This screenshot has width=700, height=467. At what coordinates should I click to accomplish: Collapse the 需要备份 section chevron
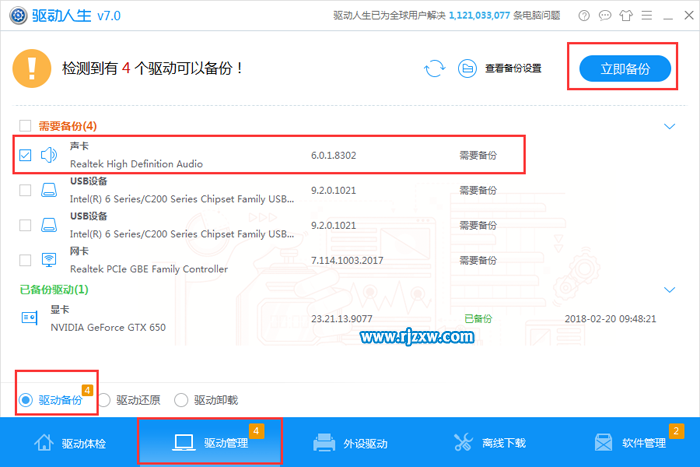click(x=670, y=126)
